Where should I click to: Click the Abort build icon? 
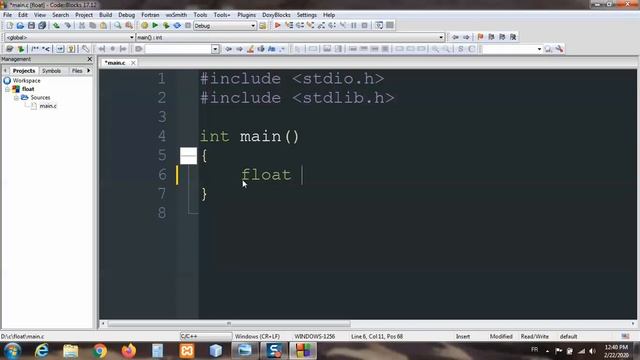point(188,25)
